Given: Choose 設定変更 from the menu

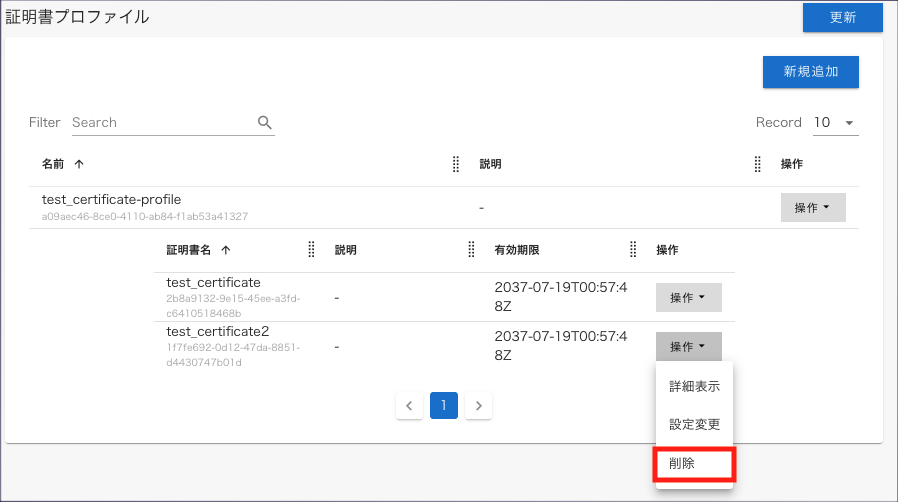Looking at the screenshot, I should pyautogui.click(x=694, y=424).
